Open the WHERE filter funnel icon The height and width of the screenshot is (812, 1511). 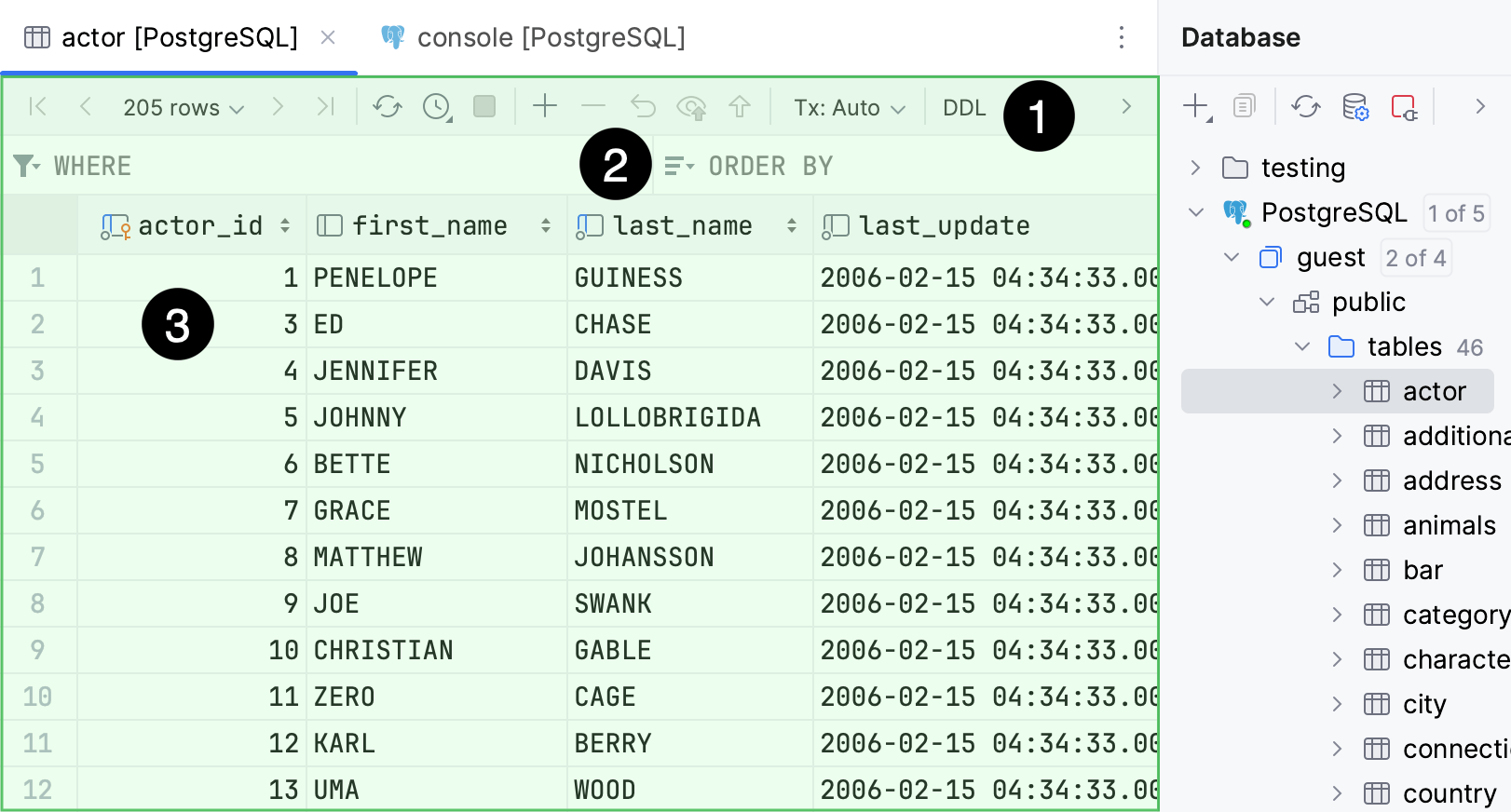coord(24,166)
